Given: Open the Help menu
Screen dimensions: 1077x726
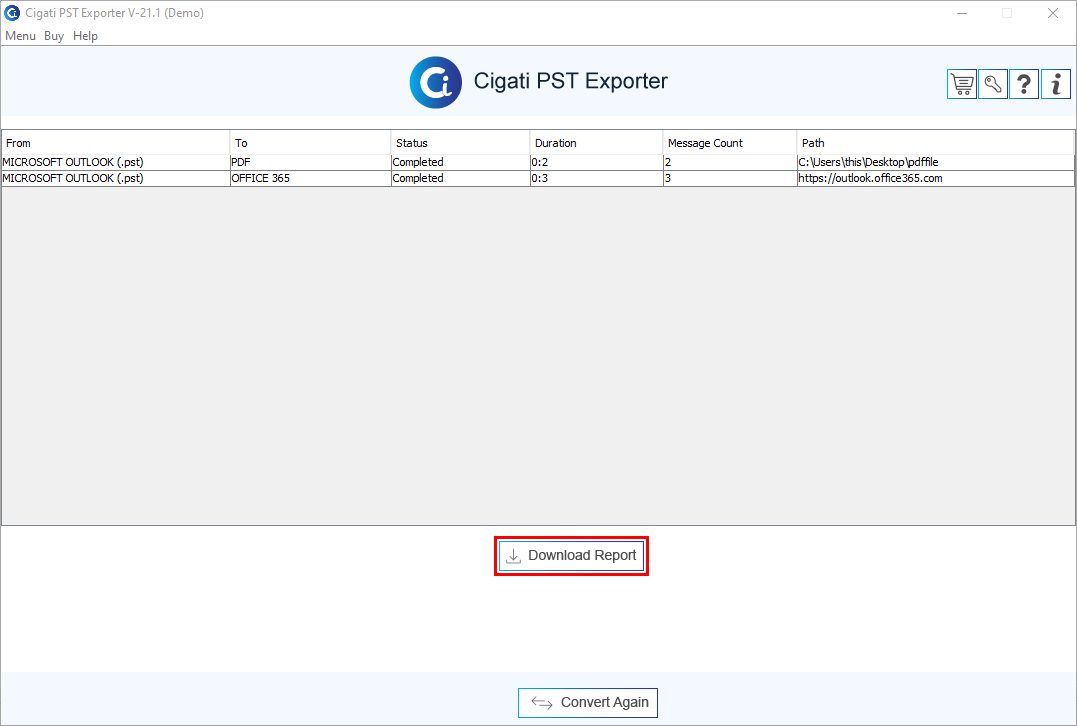Looking at the screenshot, I should point(85,36).
